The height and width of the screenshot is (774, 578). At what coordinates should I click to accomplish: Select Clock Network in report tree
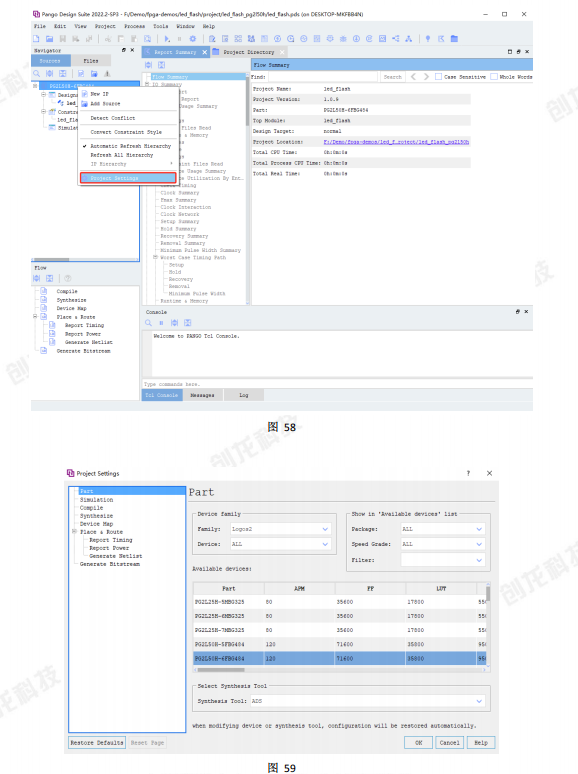point(180,214)
